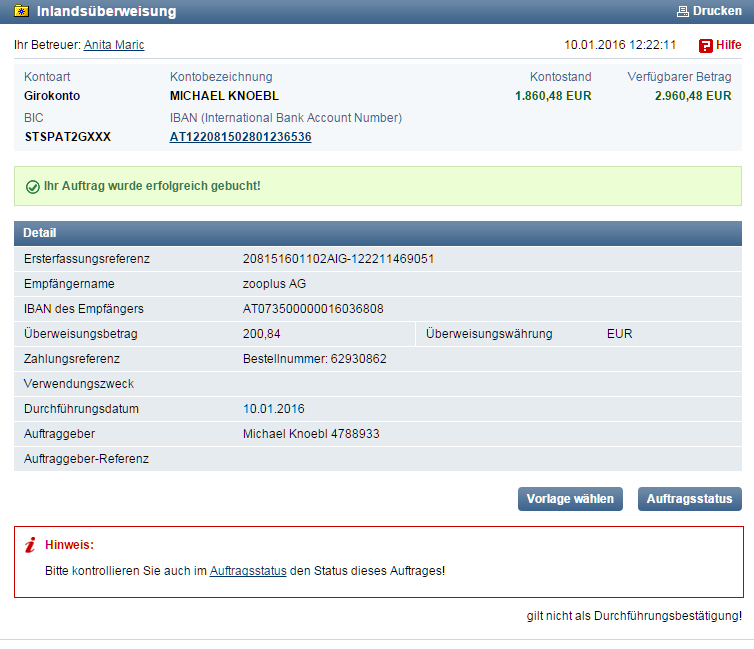Select the Girokonto account type text
The image size is (754, 649).
click(x=52, y=96)
